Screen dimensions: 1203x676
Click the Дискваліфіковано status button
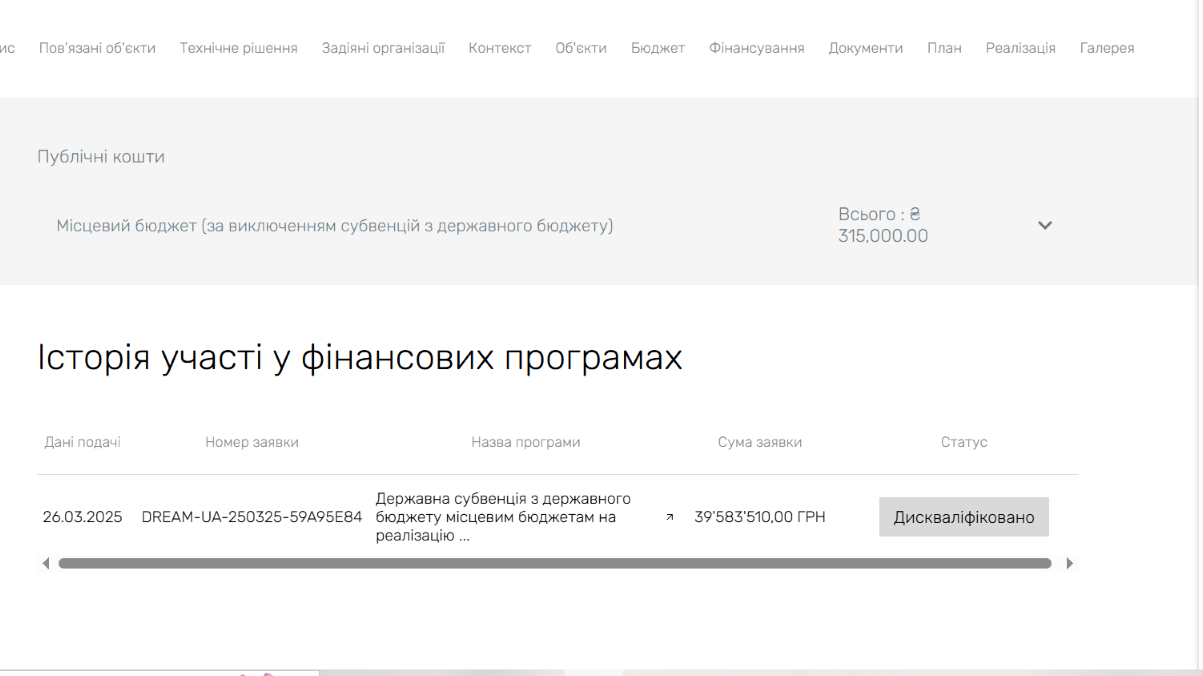pos(963,517)
